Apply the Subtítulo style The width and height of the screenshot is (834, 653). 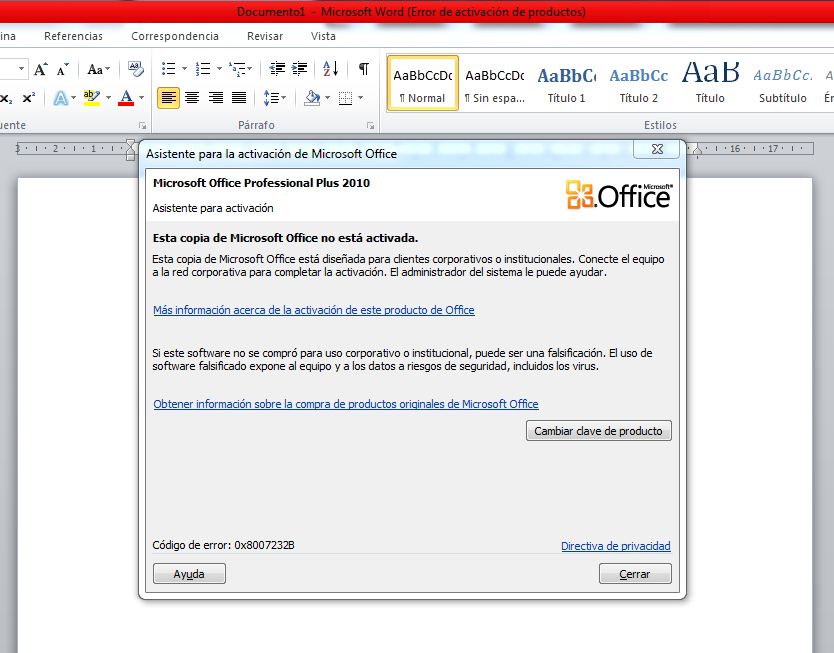coord(782,83)
